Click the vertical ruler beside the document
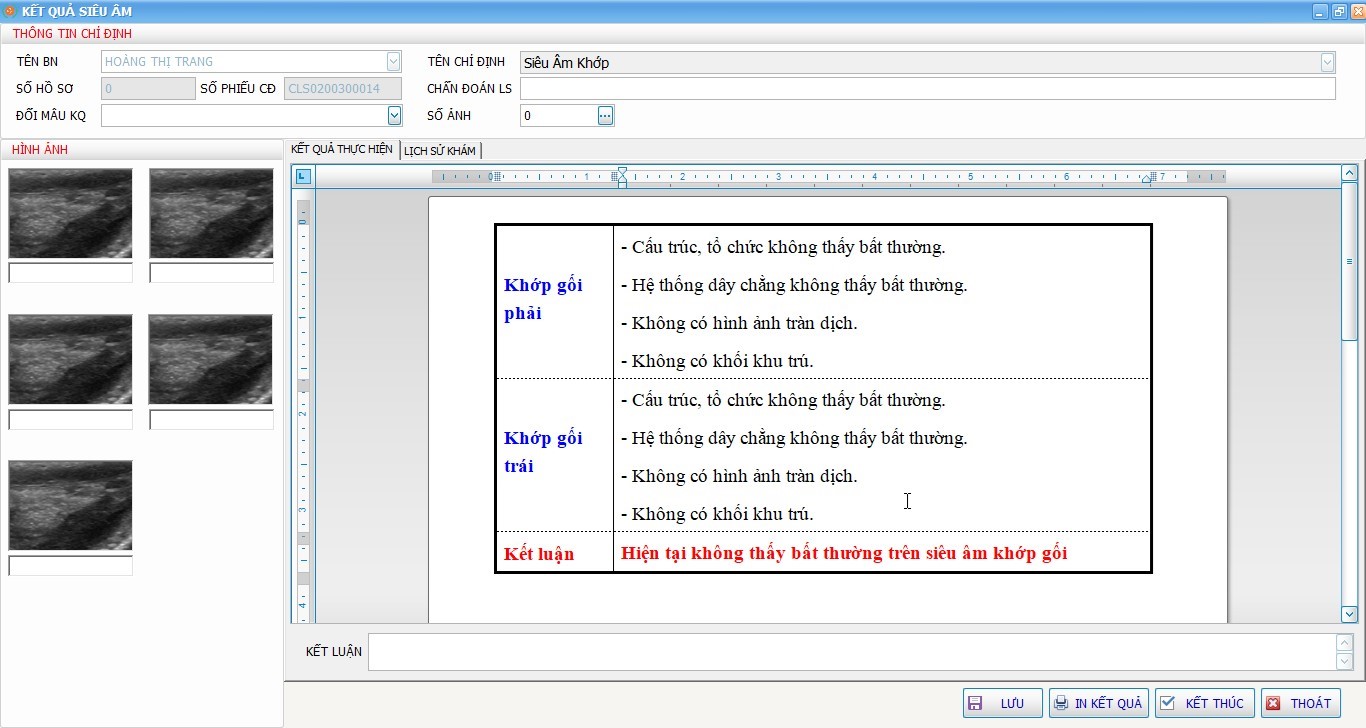 (304, 410)
